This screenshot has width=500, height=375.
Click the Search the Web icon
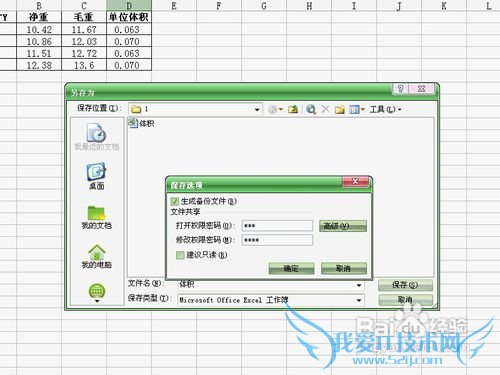click(311, 109)
